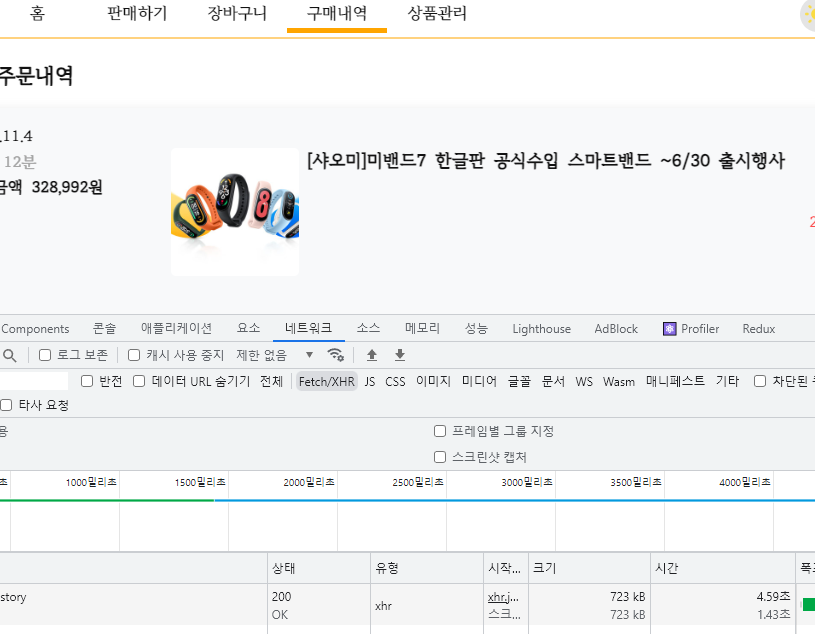Select the 전체 filter chip
Image resolution: width=815 pixels, height=634 pixels.
271,381
